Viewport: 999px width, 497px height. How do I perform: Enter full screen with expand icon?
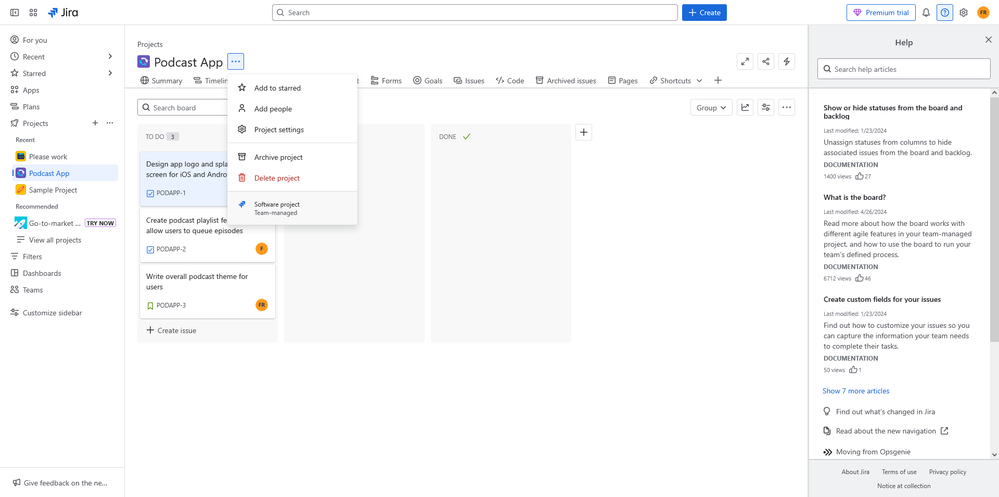[745, 62]
